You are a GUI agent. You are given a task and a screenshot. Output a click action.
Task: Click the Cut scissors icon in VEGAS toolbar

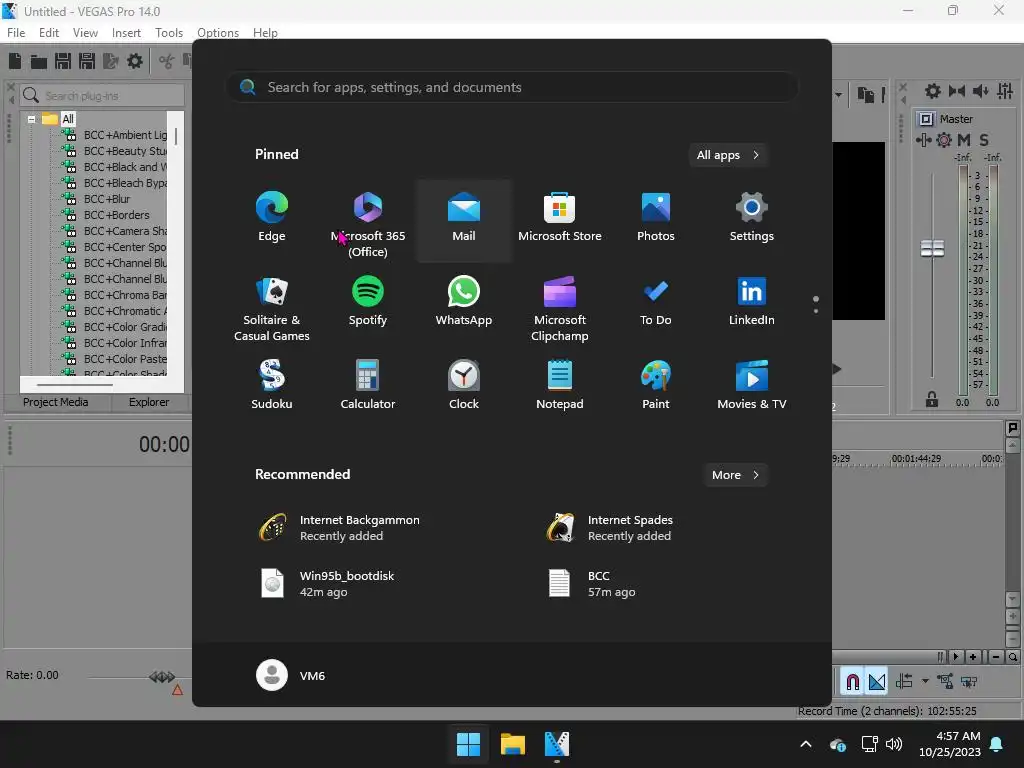(x=167, y=61)
